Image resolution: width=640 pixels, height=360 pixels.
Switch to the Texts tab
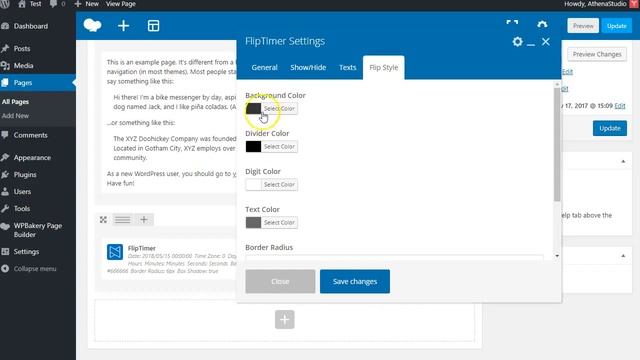(x=347, y=68)
